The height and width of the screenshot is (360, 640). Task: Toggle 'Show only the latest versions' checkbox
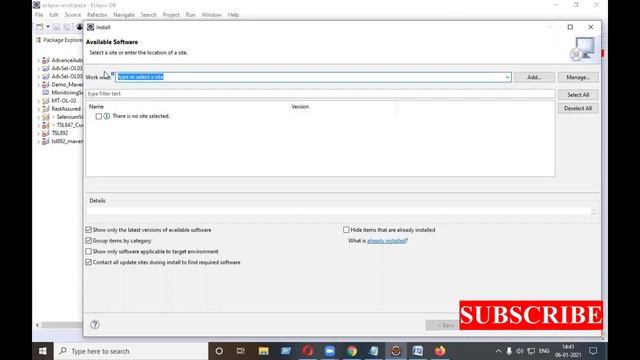(x=89, y=230)
